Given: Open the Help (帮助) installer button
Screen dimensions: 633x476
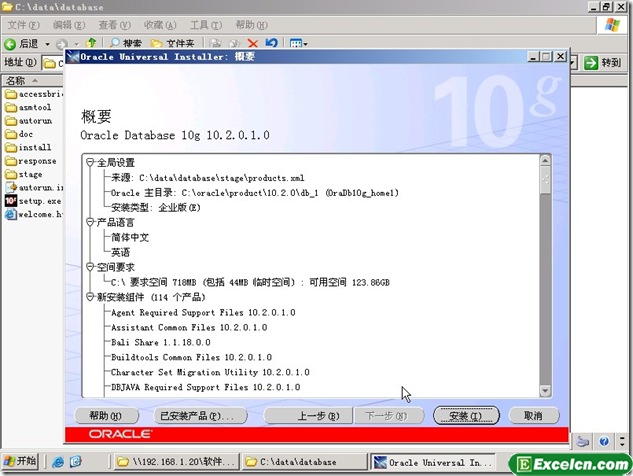Looking at the screenshot, I should coord(106,415).
